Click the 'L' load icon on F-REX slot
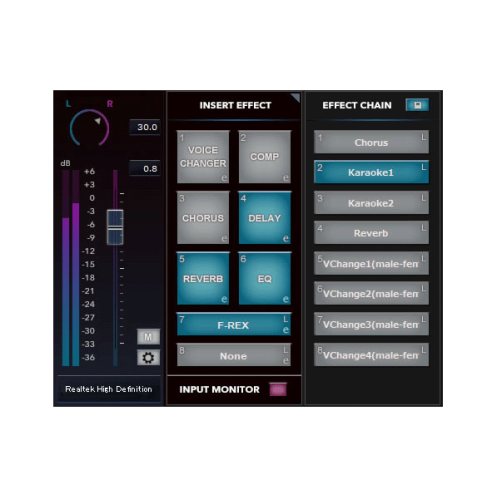Image resolution: width=497 pixels, height=497 pixels. point(286,319)
